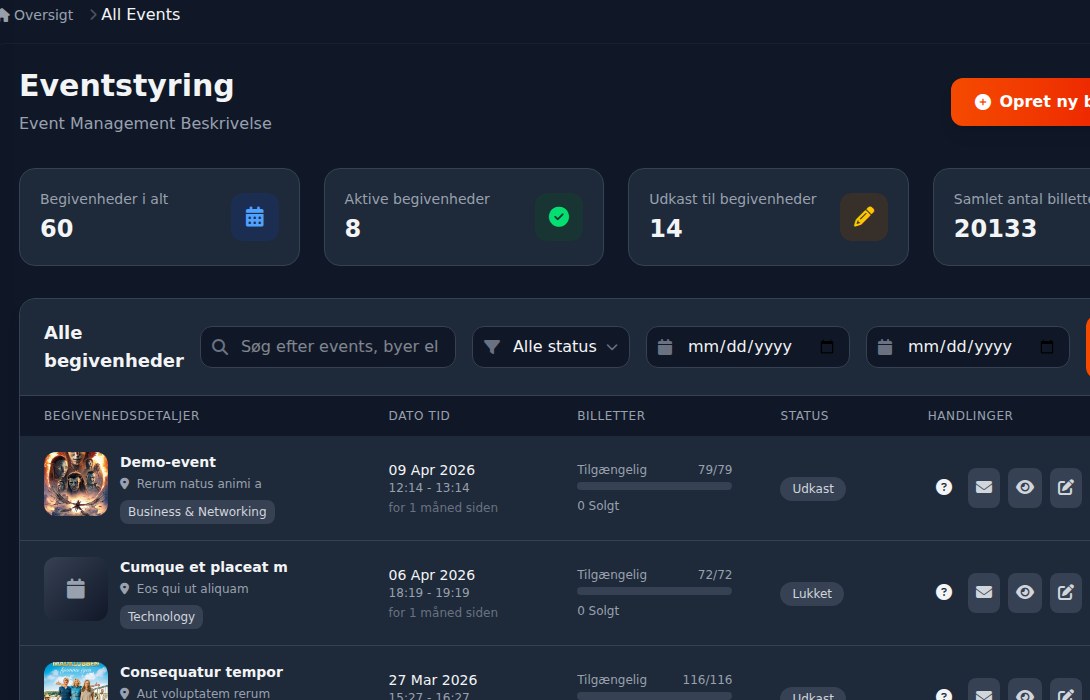Click mail icon for Demo-event row
The width and height of the screenshot is (1090, 700).
(984, 488)
